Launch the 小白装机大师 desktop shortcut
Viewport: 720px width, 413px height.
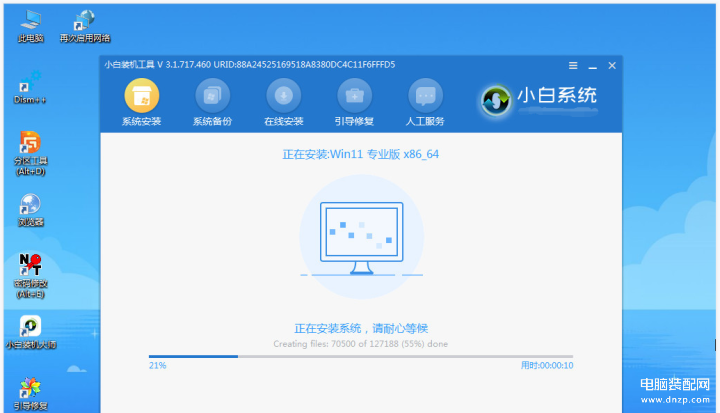[30, 332]
